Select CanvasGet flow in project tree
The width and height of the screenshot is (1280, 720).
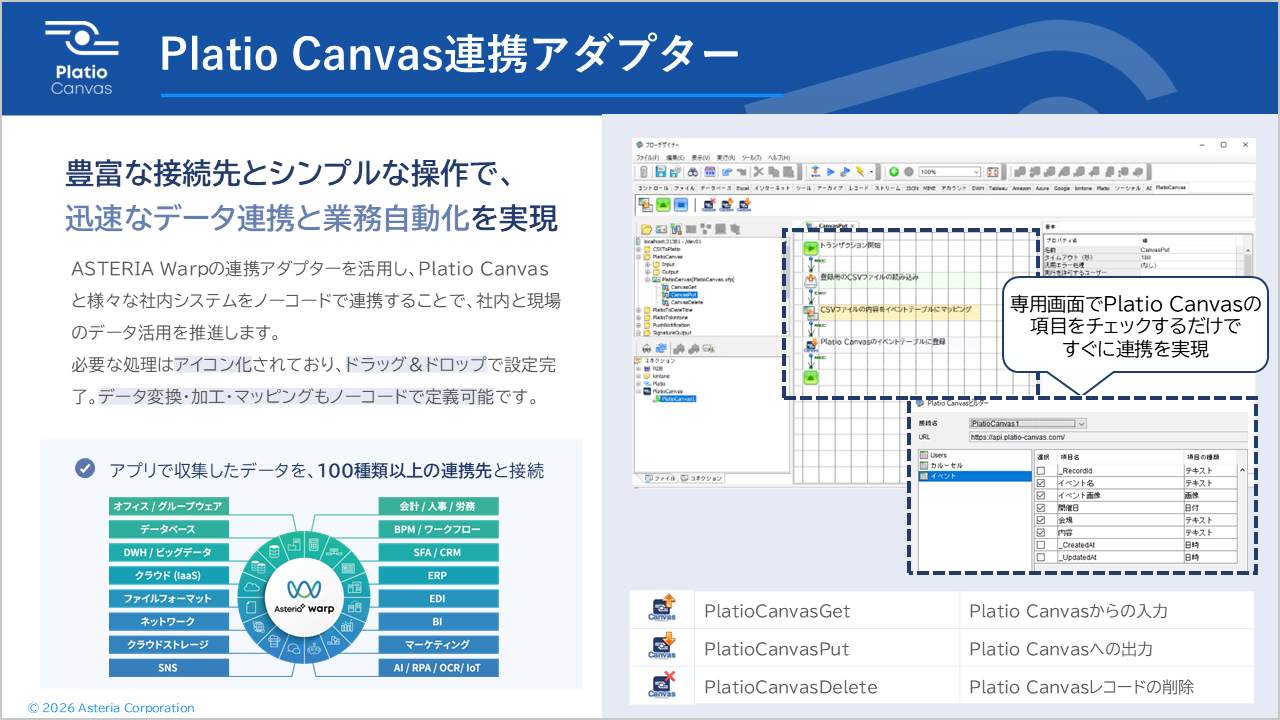coord(683,287)
